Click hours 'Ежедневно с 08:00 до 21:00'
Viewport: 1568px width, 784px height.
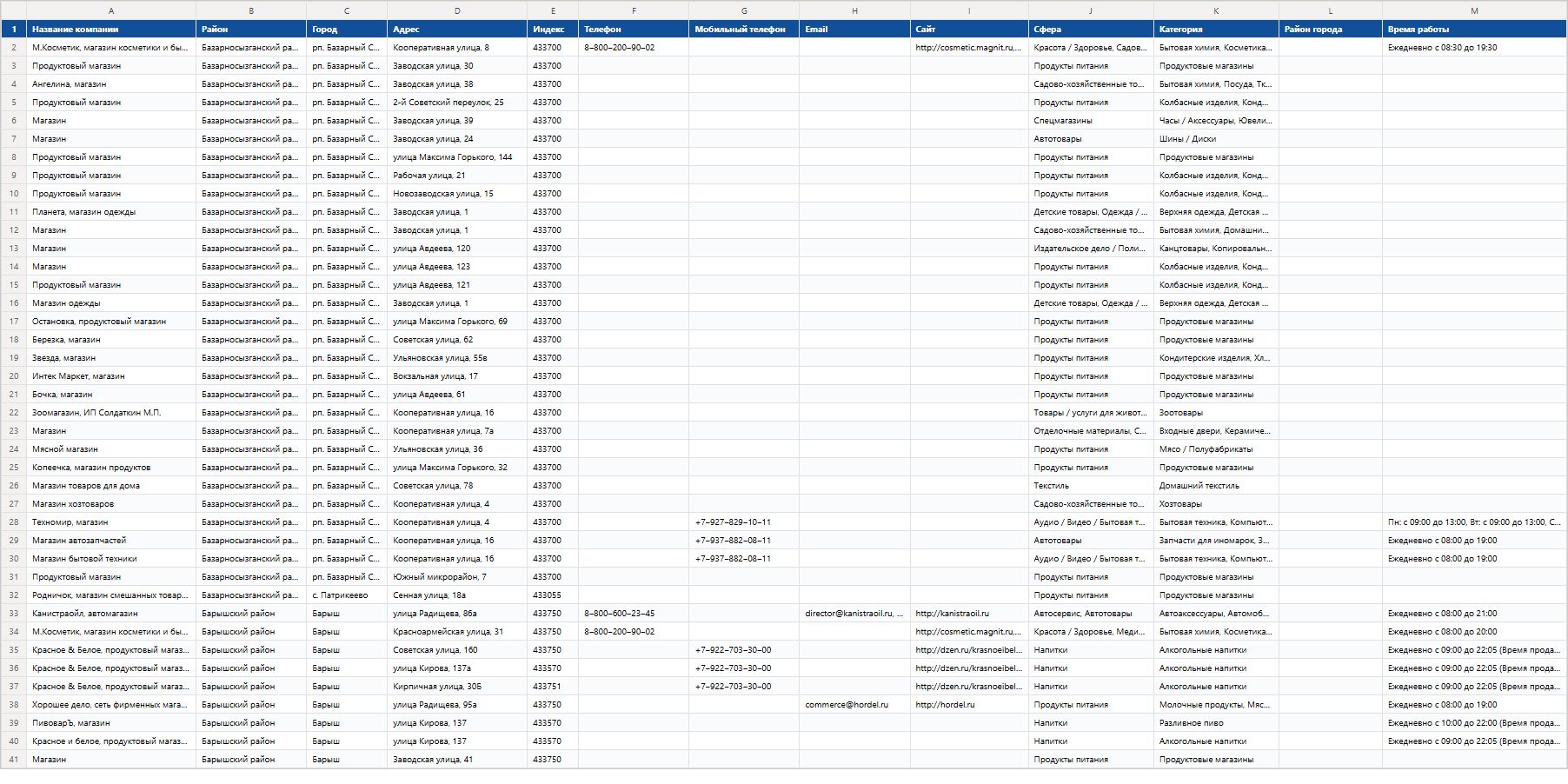(x=1474, y=614)
